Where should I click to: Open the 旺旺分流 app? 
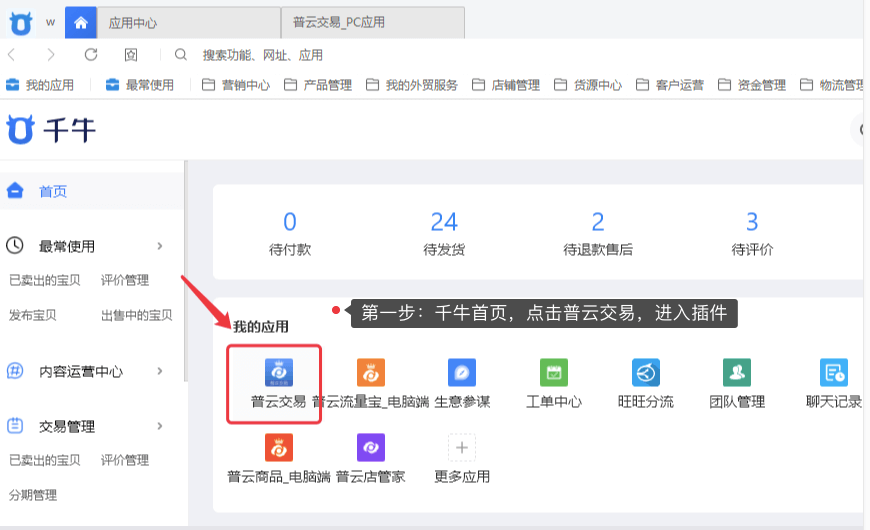(x=646, y=372)
